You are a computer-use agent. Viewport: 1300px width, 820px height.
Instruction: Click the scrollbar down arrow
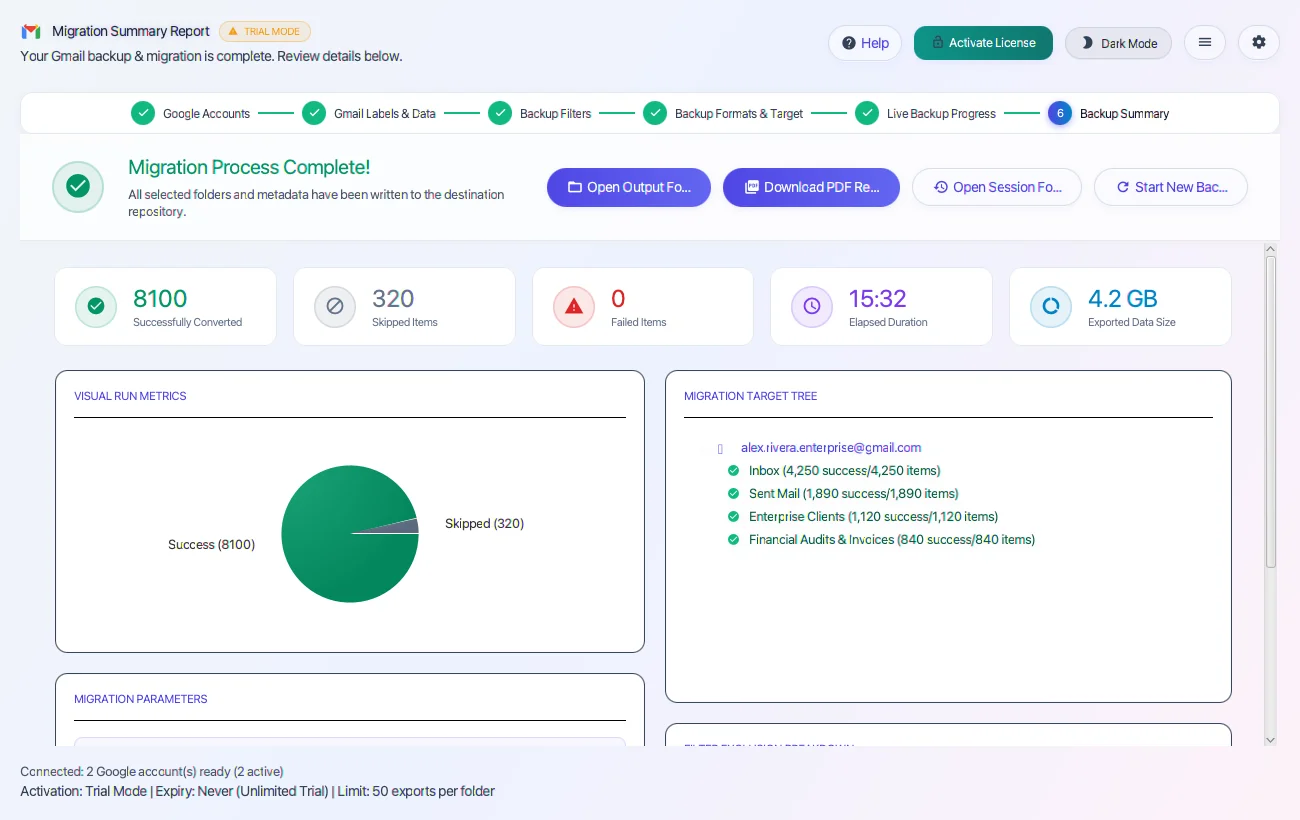click(x=1271, y=740)
